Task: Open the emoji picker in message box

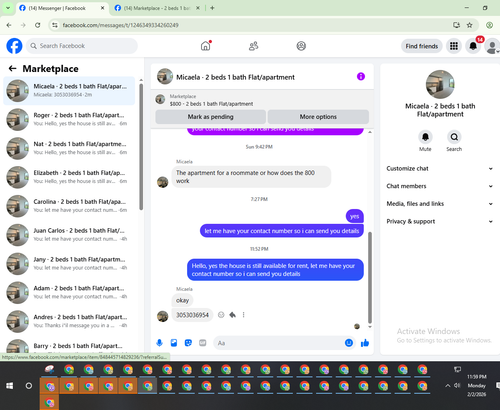Action: click(349, 343)
